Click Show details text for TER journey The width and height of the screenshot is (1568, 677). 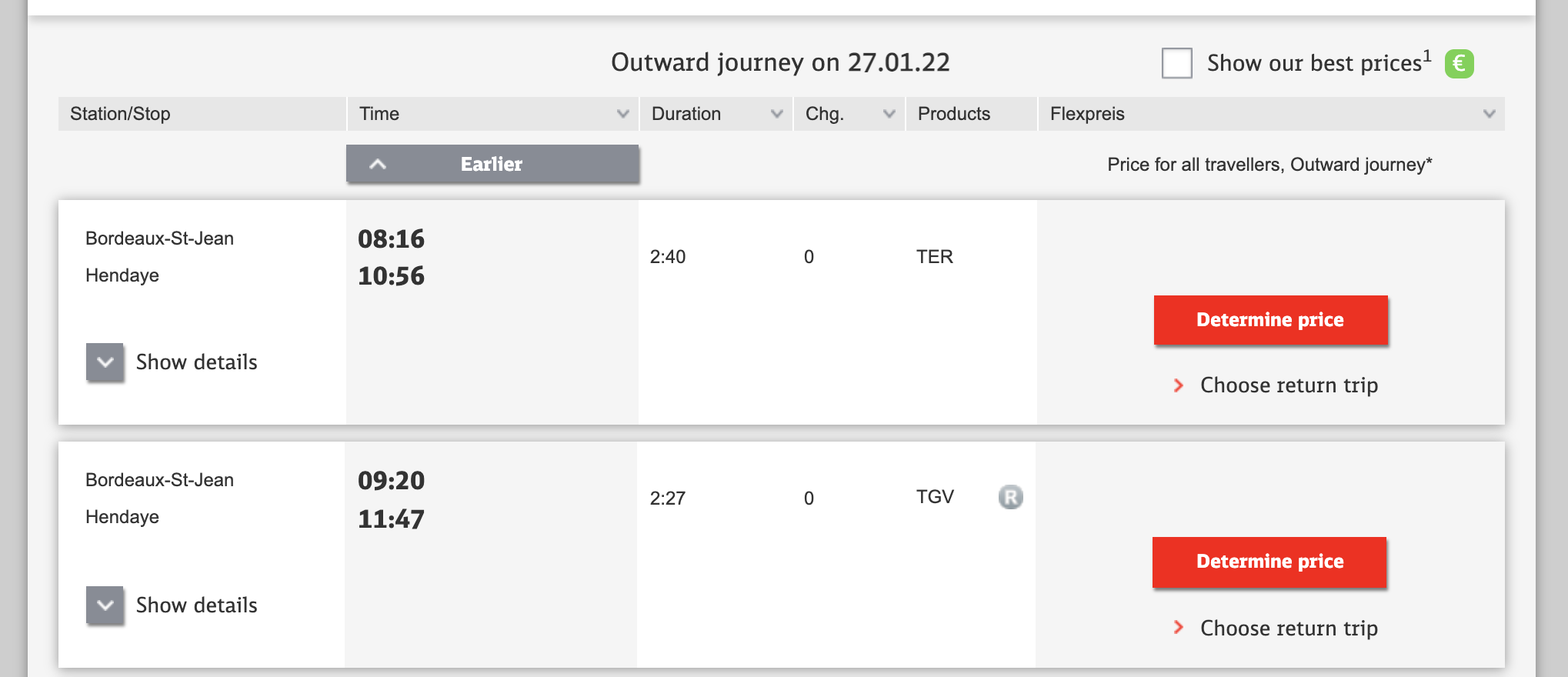click(196, 362)
